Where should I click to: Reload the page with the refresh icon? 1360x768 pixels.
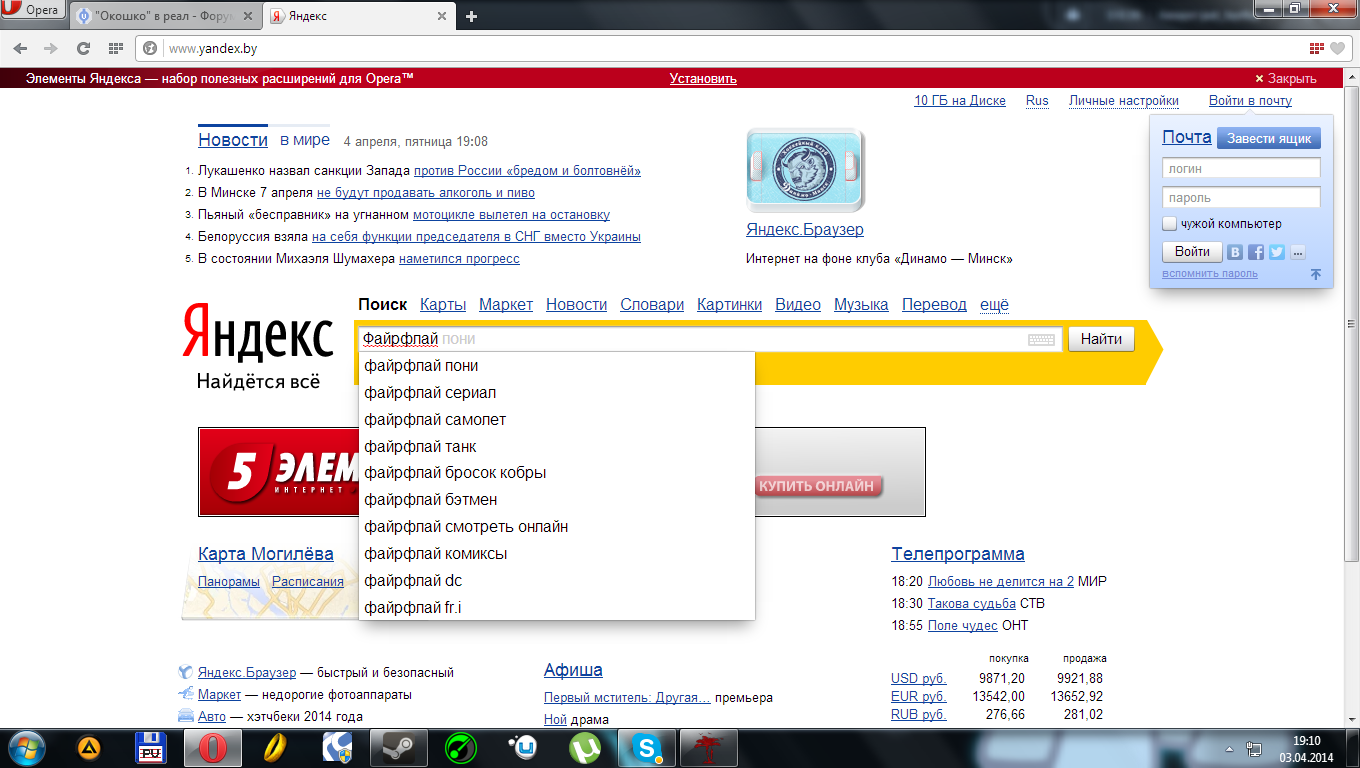point(83,48)
